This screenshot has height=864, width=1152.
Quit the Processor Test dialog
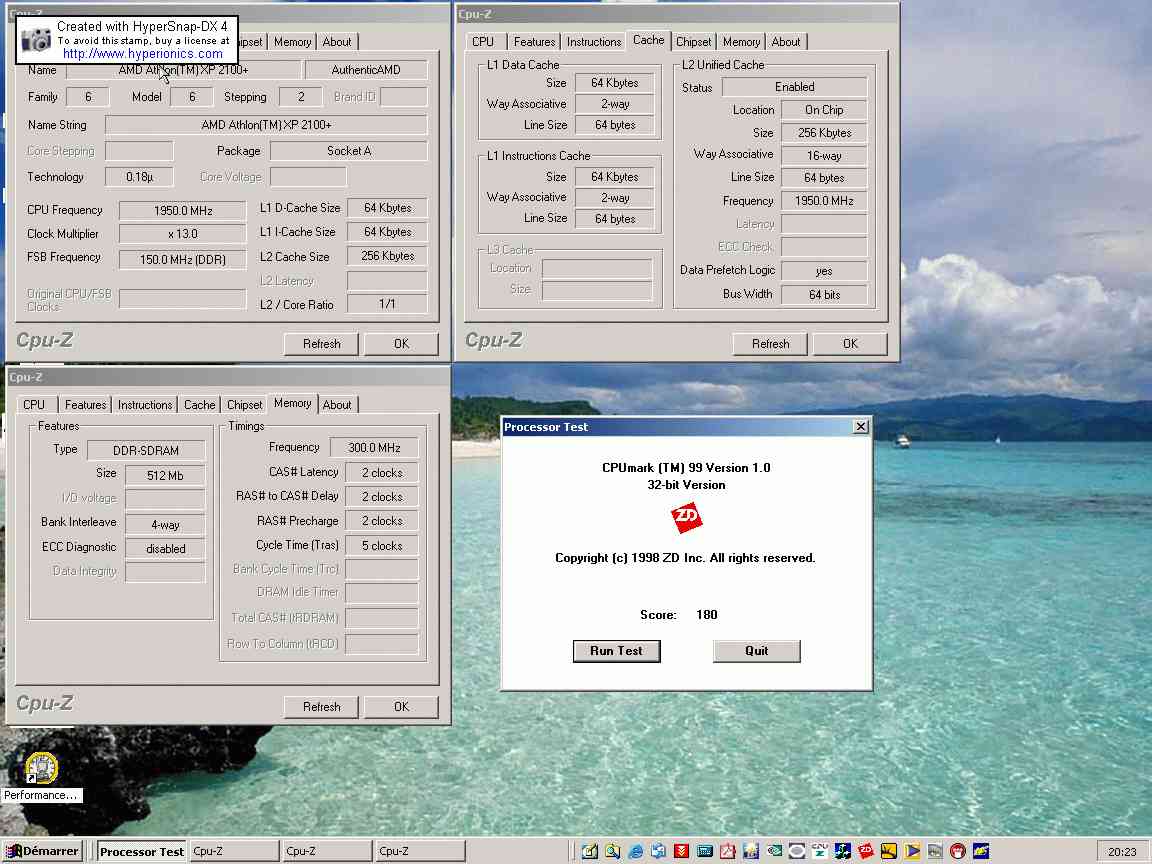[756, 651]
